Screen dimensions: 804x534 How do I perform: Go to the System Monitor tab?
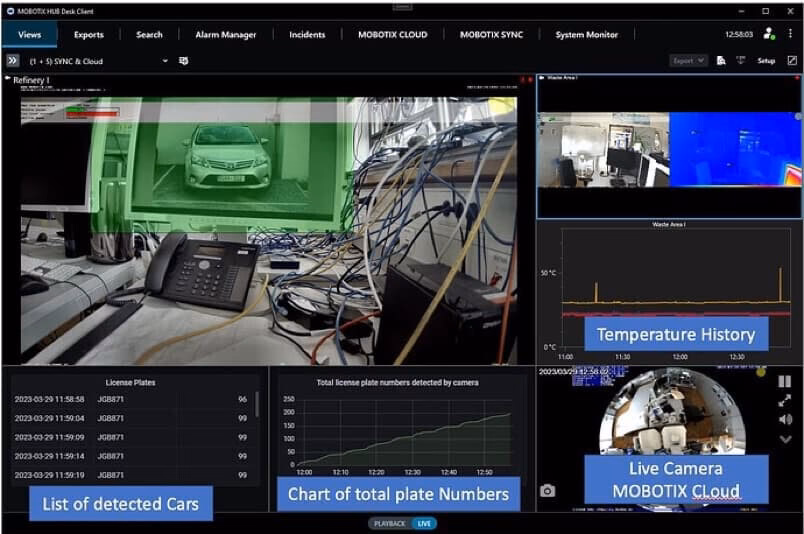coord(587,35)
